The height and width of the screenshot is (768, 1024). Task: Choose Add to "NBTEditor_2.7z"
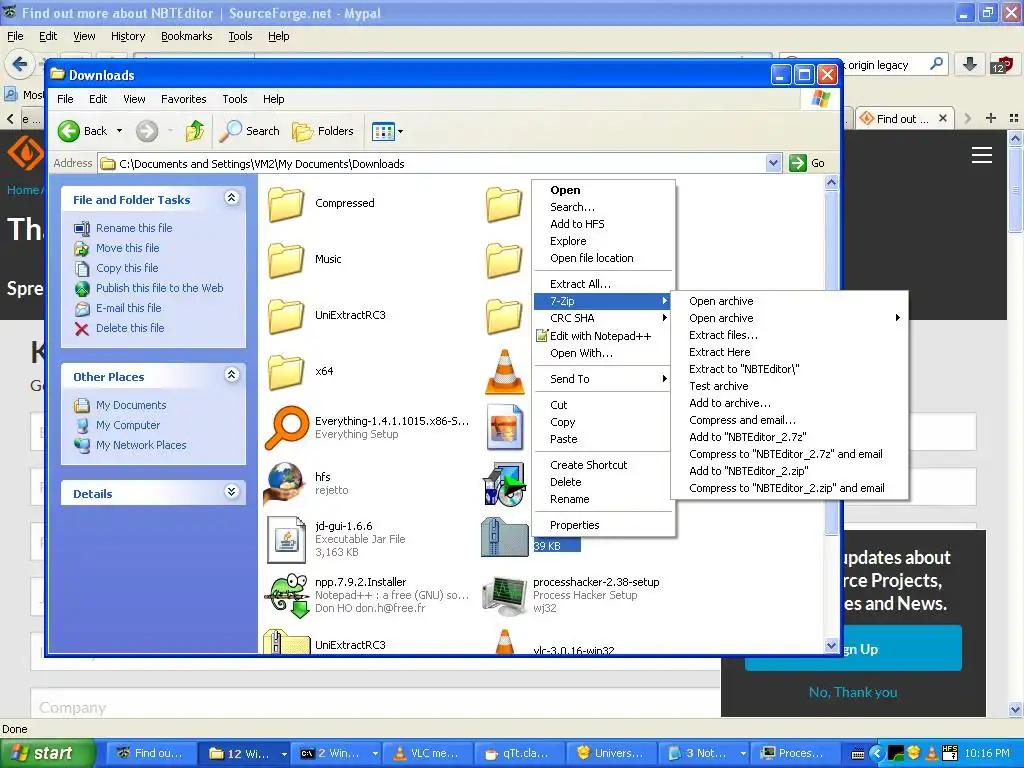click(x=789, y=437)
